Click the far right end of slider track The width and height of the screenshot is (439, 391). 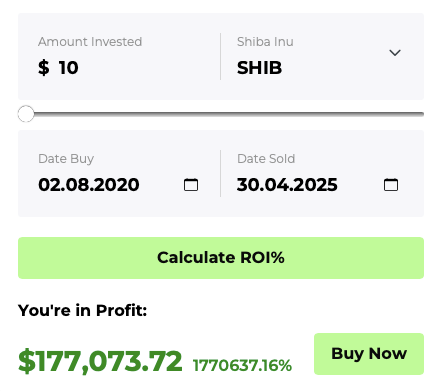coord(421,114)
